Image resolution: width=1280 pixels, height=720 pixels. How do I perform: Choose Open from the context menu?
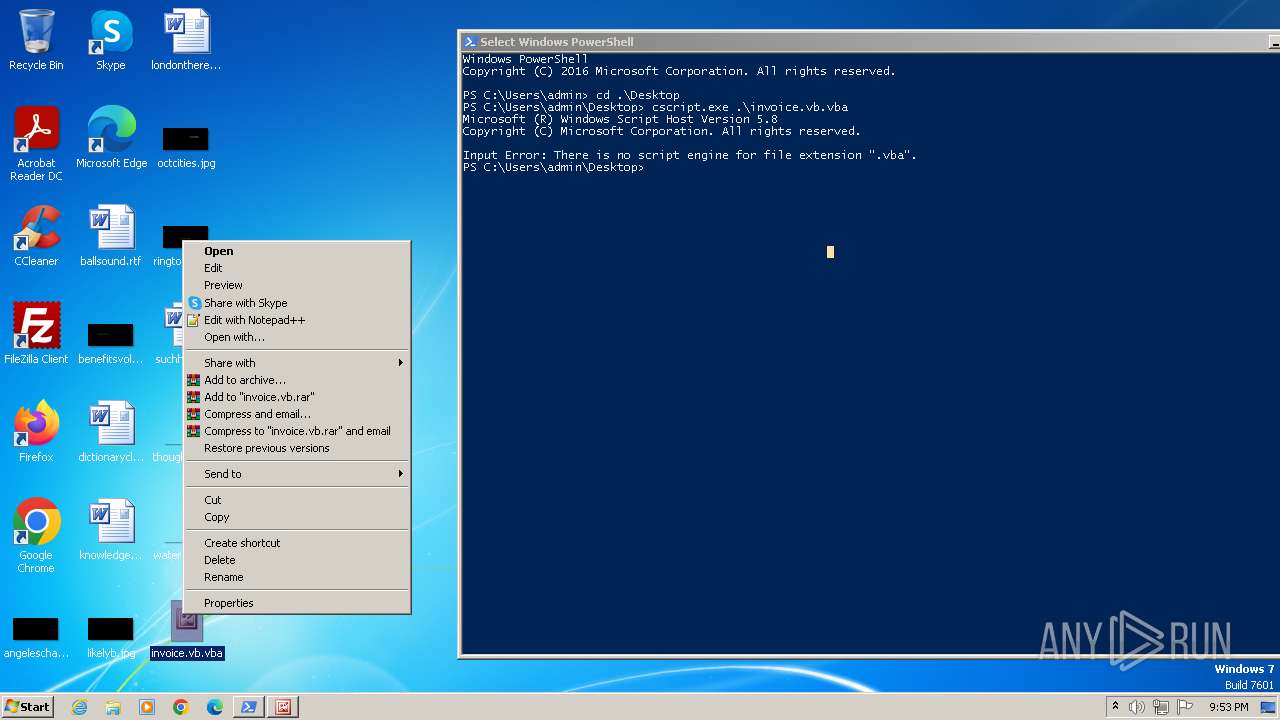[x=297, y=251]
